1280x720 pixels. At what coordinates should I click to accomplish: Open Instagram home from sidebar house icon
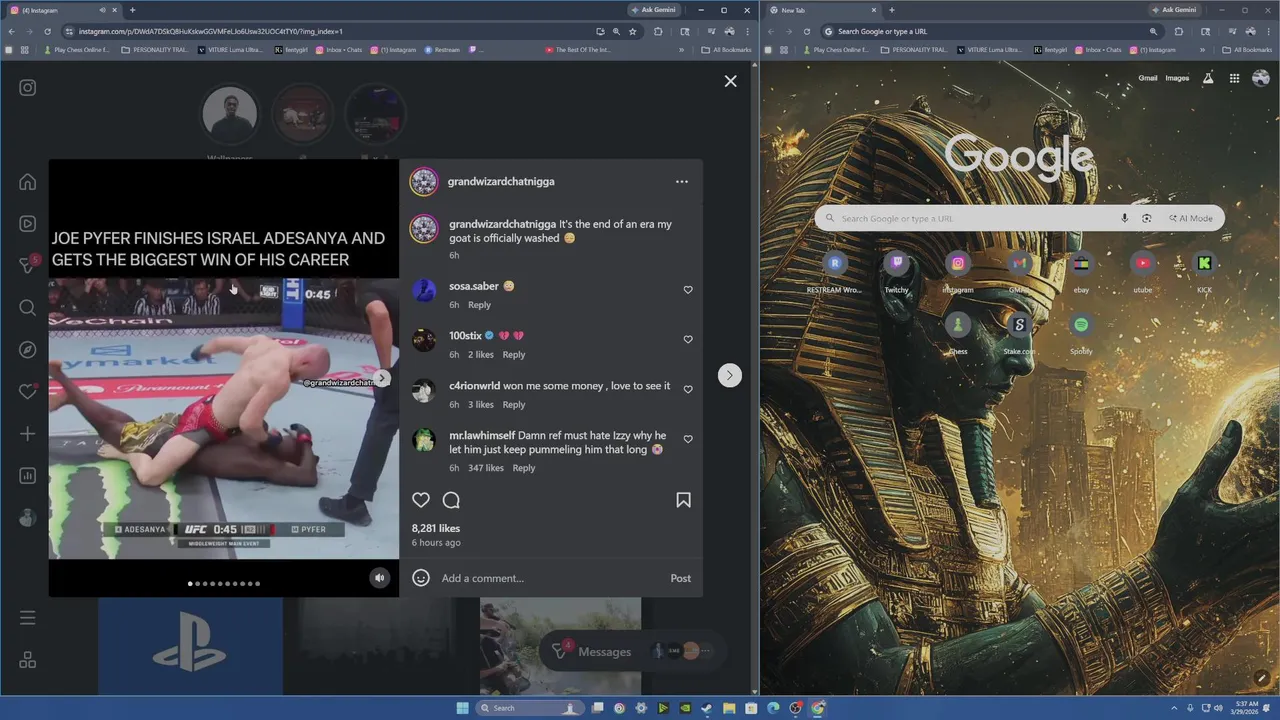point(28,182)
